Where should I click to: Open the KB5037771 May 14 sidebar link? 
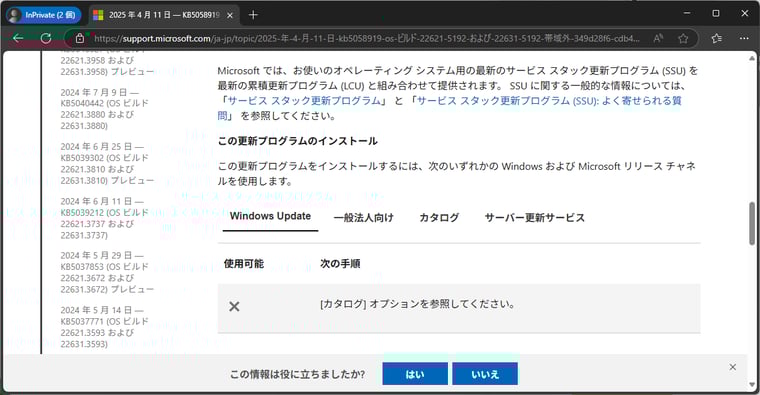(x=104, y=327)
